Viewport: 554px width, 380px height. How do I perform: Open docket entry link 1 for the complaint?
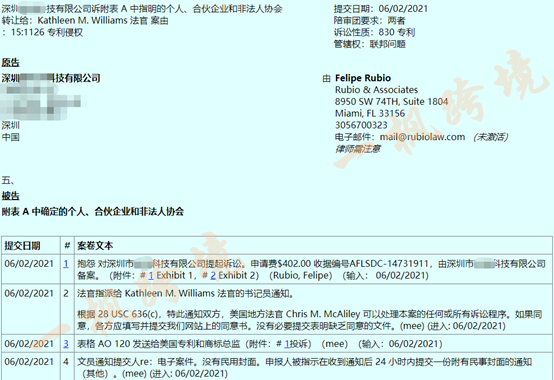tap(66, 264)
